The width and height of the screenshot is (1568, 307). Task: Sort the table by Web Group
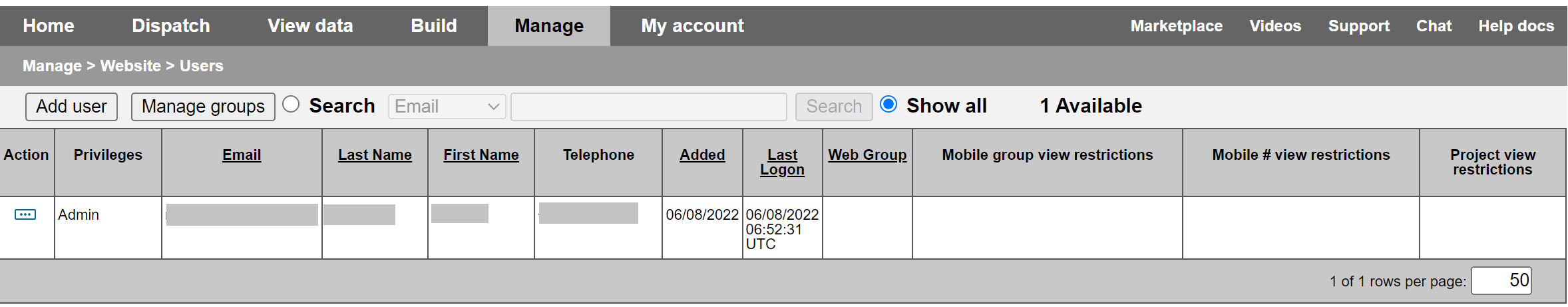(x=867, y=155)
